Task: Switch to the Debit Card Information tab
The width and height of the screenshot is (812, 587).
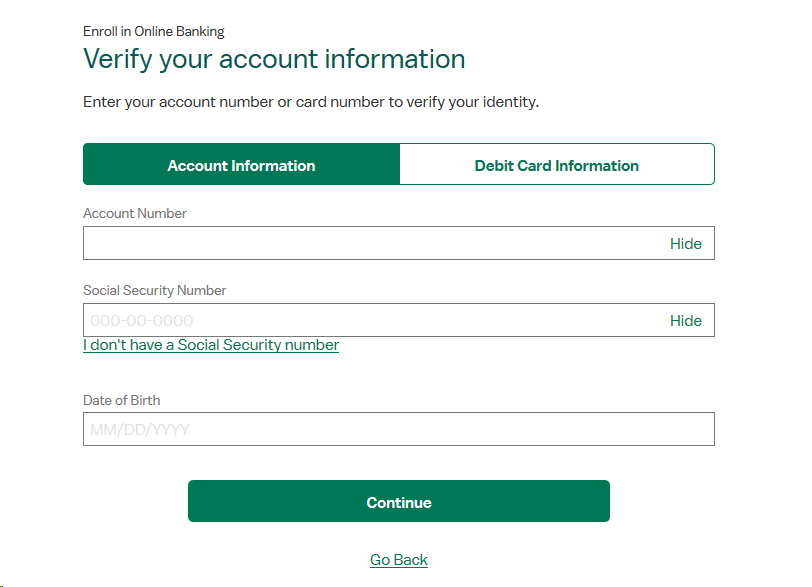Action: [x=557, y=164]
